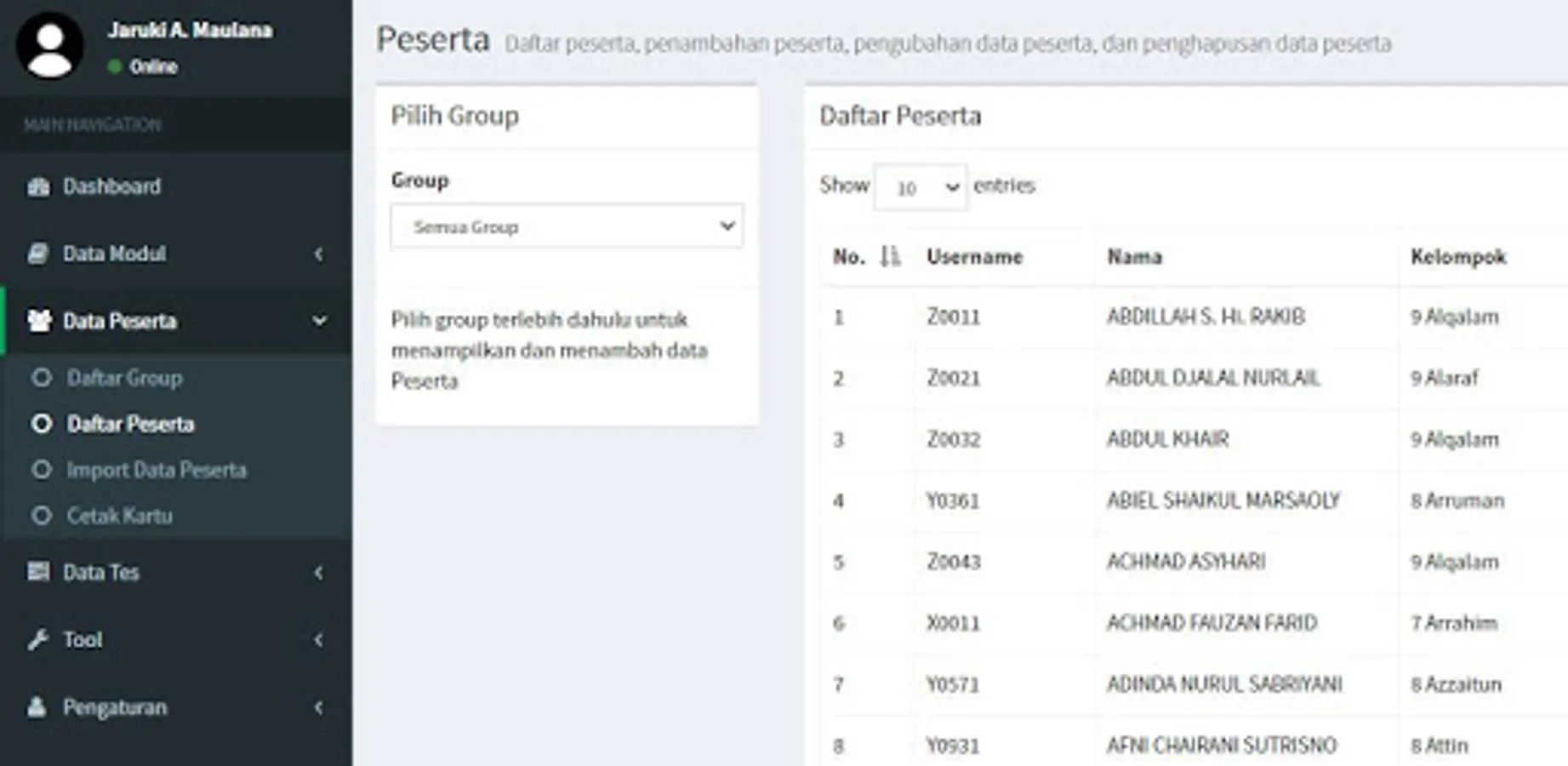Open the Data Tes menu
1568x766 pixels.
click(x=101, y=572)
